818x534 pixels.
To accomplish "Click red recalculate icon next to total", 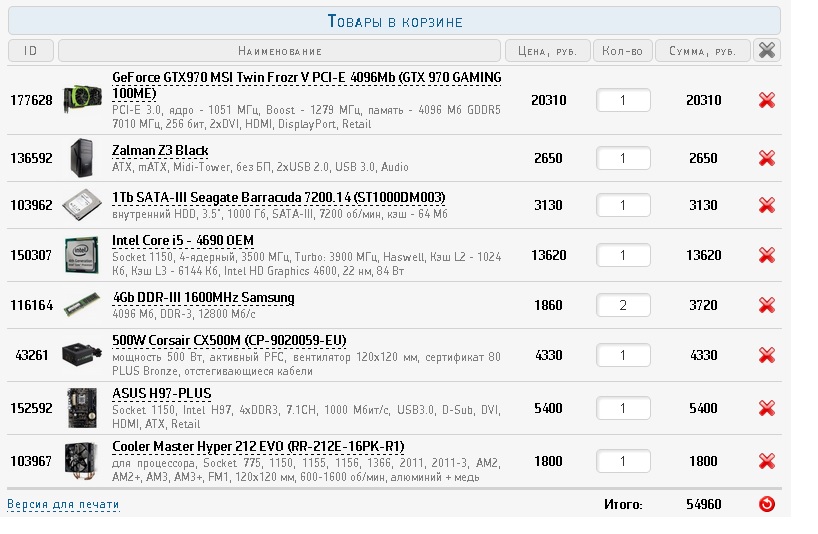I will pyautogui.click(x=766, y=504).
